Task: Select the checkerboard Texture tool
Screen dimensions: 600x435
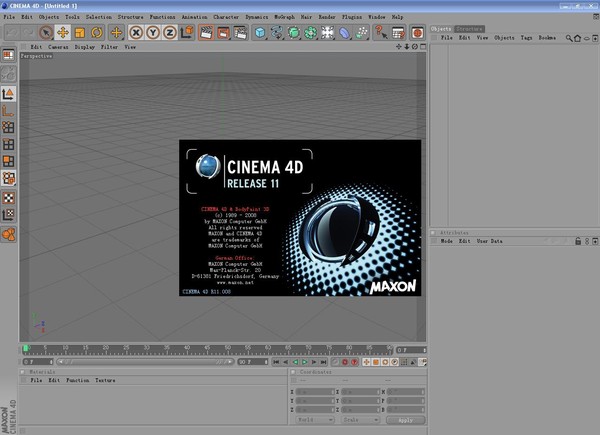Action: (8, 198)
